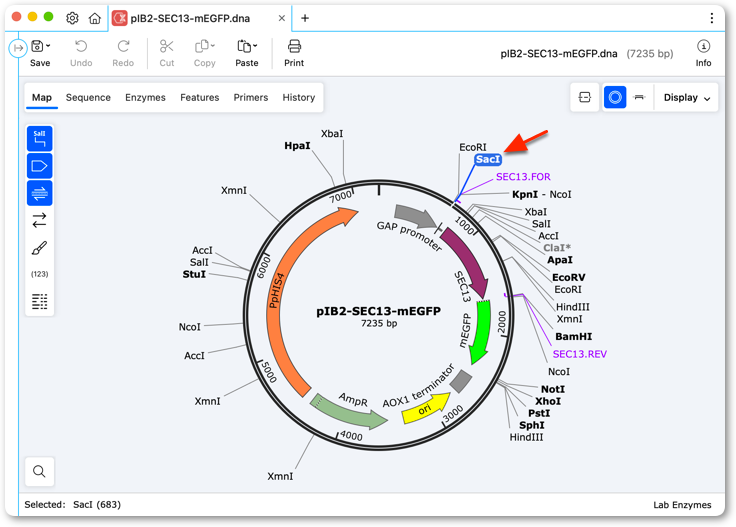Go to the Home icon
This screenshot has width=736, height=527.
point(95,18)
